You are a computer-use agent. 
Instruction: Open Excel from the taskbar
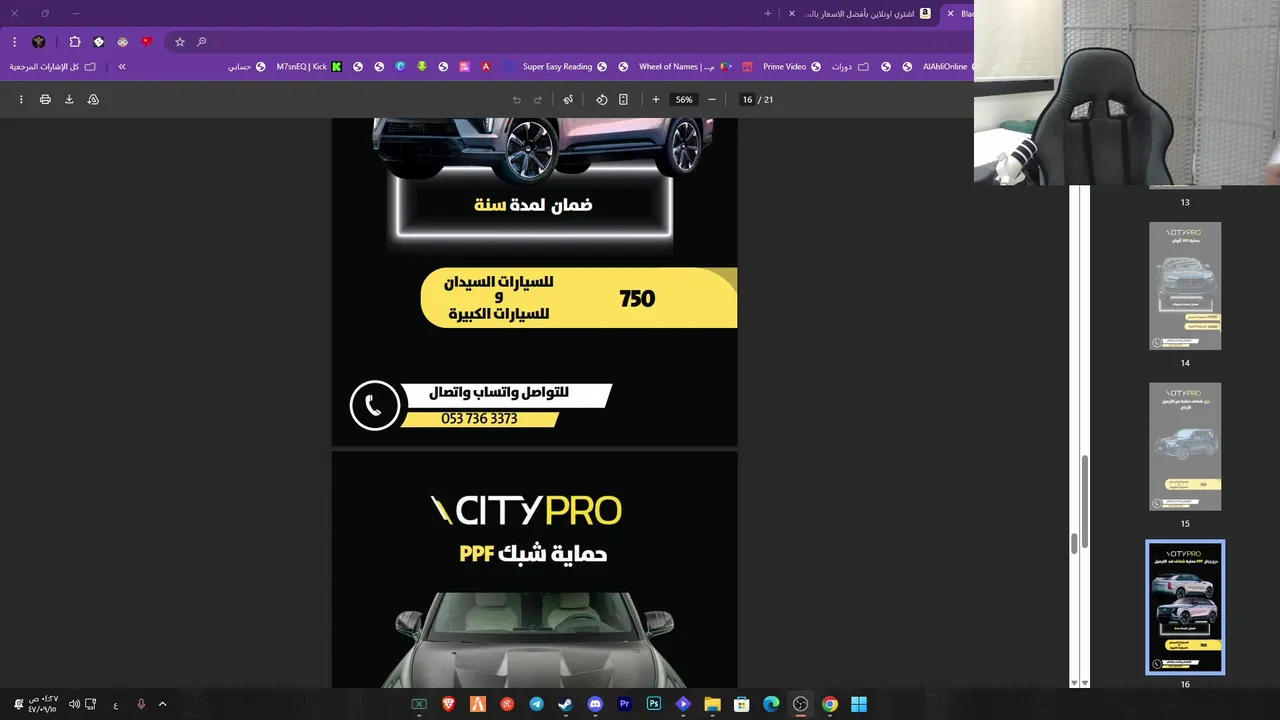pyautogui.click(x=420, y=704)
